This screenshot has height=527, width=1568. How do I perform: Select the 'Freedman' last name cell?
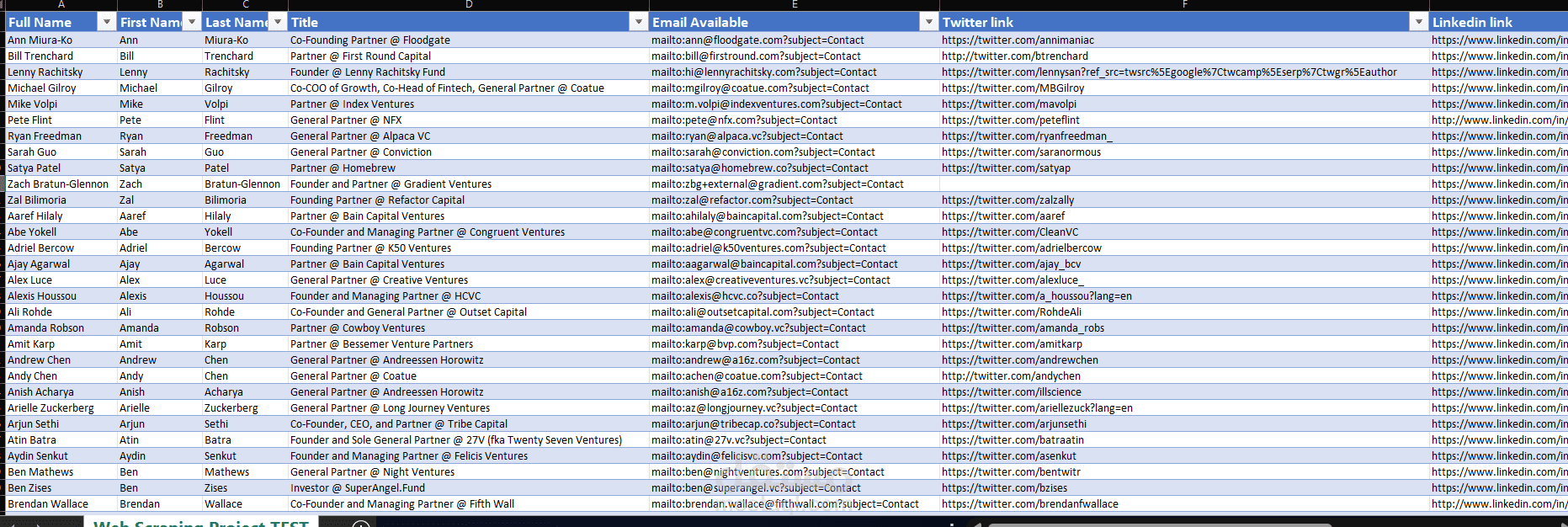(245, 136)
